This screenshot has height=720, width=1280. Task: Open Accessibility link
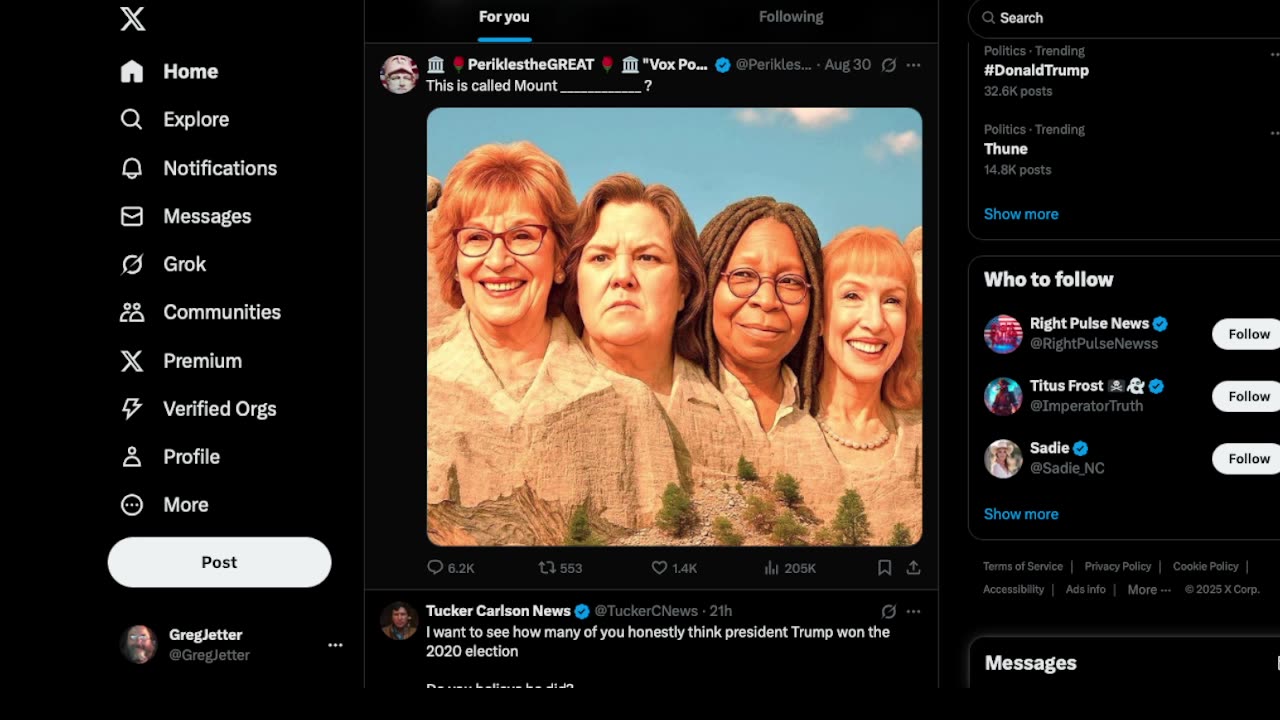[1013, 590]
